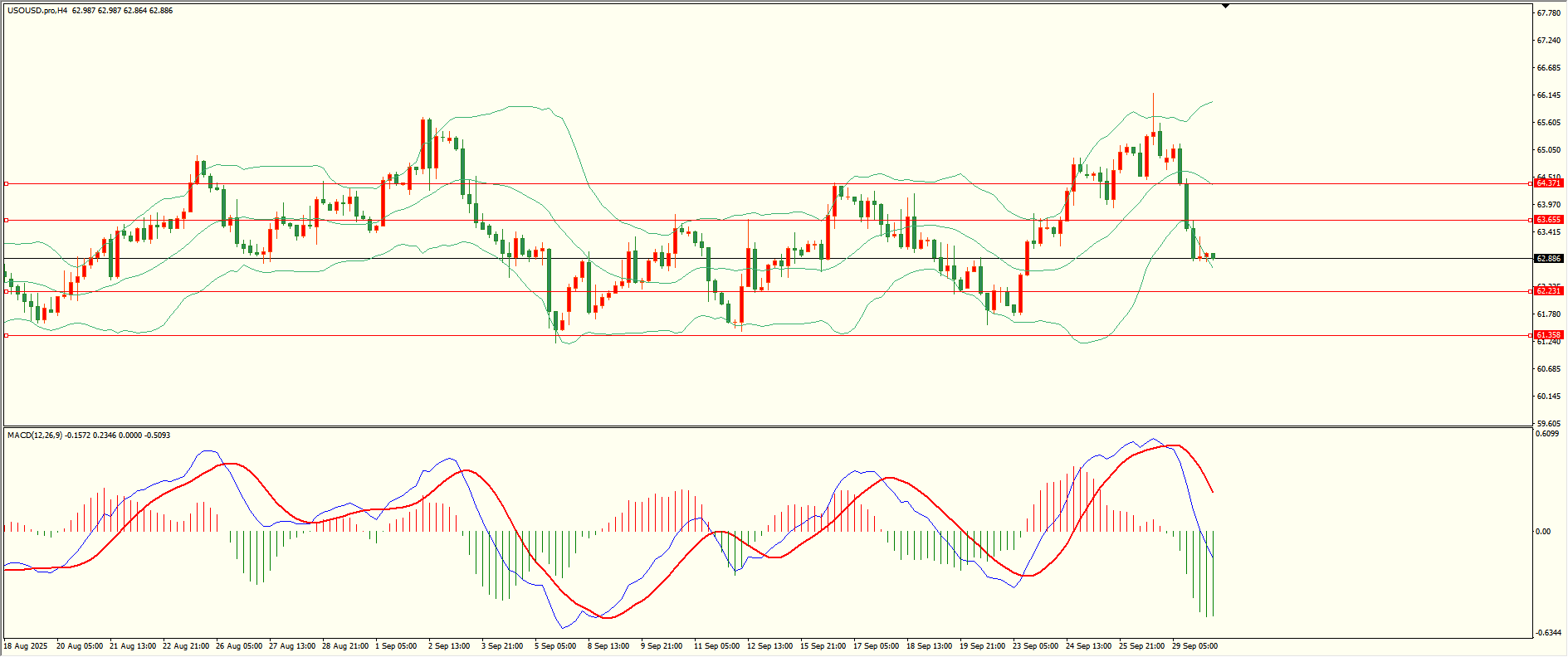
Task: Click the USOUSD.pro,H4 chart title
Action: [37, 11]
